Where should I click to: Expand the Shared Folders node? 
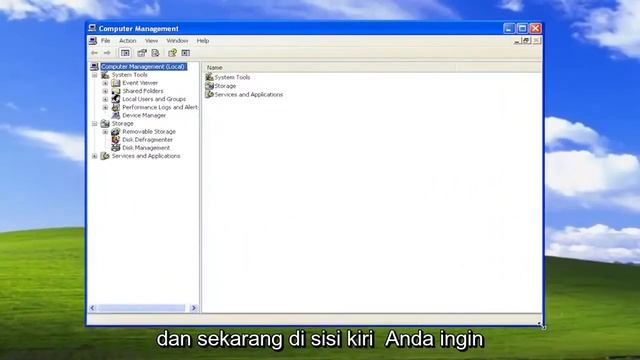tap(105, 91)
